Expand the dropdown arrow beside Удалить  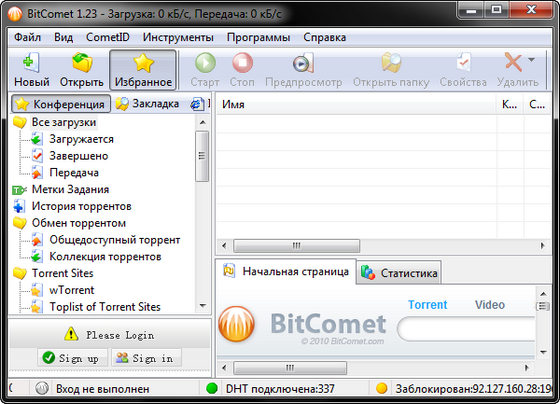(x=531, y=60)
